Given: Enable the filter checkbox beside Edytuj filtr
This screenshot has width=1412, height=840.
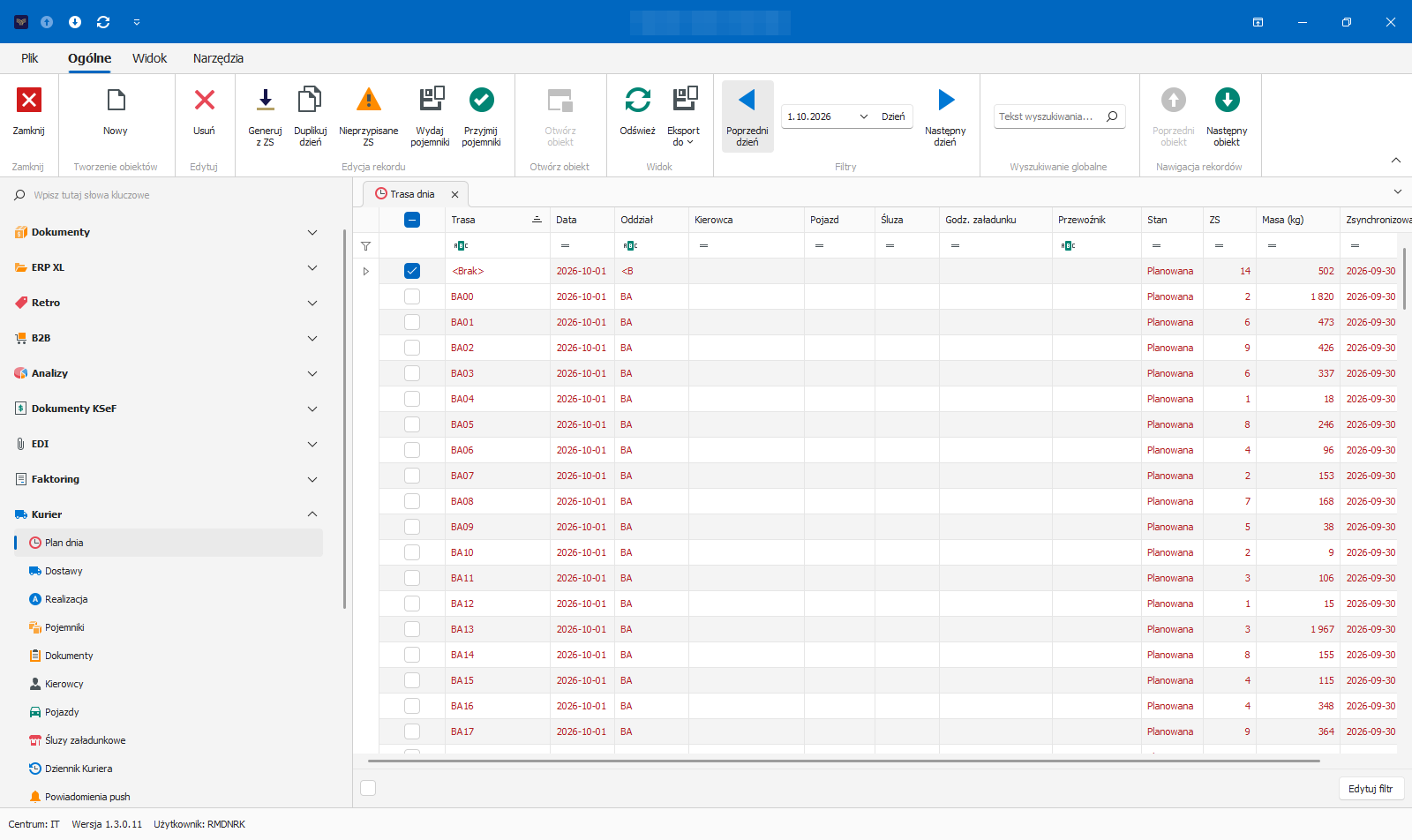Looking at the screenshot, I should [x=369, y=788].
